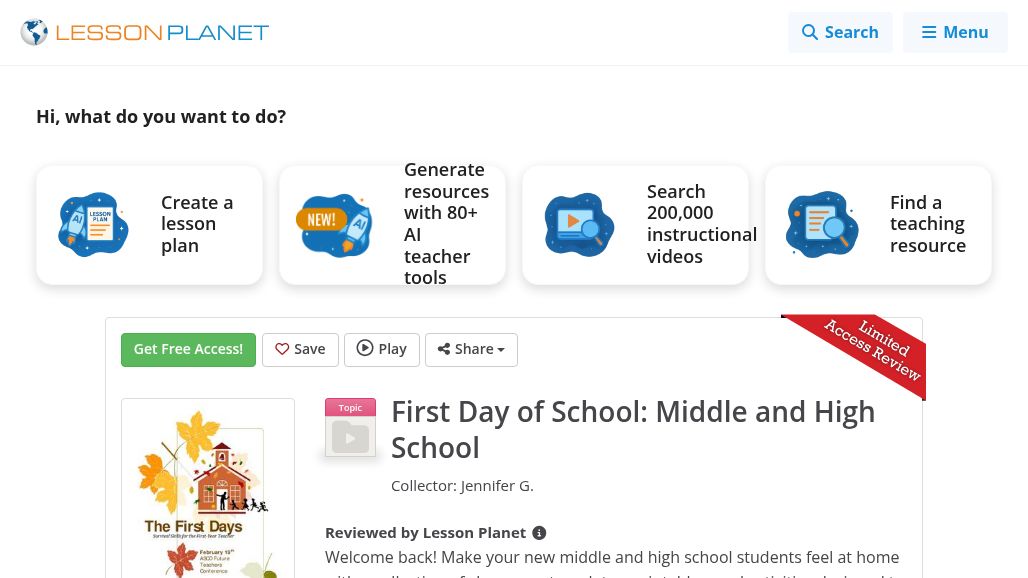The width and height of the screenshot is (1028, 578).
Task: Click the instructional videos screen icon
Action: tap(579, 224)
